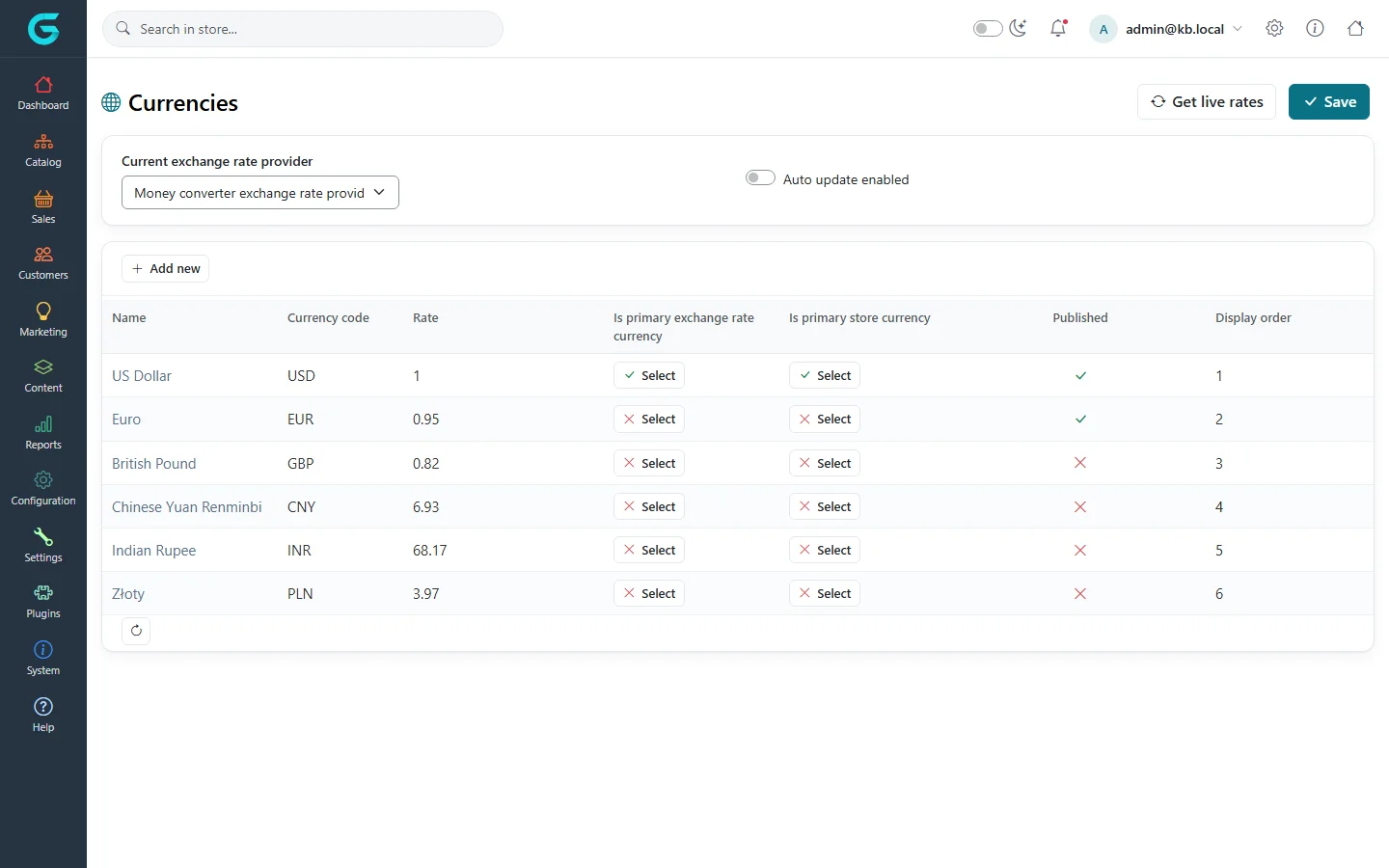Open the Catalog sidebar menu
This screenshot has height=868, width=1389.
coord(43,150)
